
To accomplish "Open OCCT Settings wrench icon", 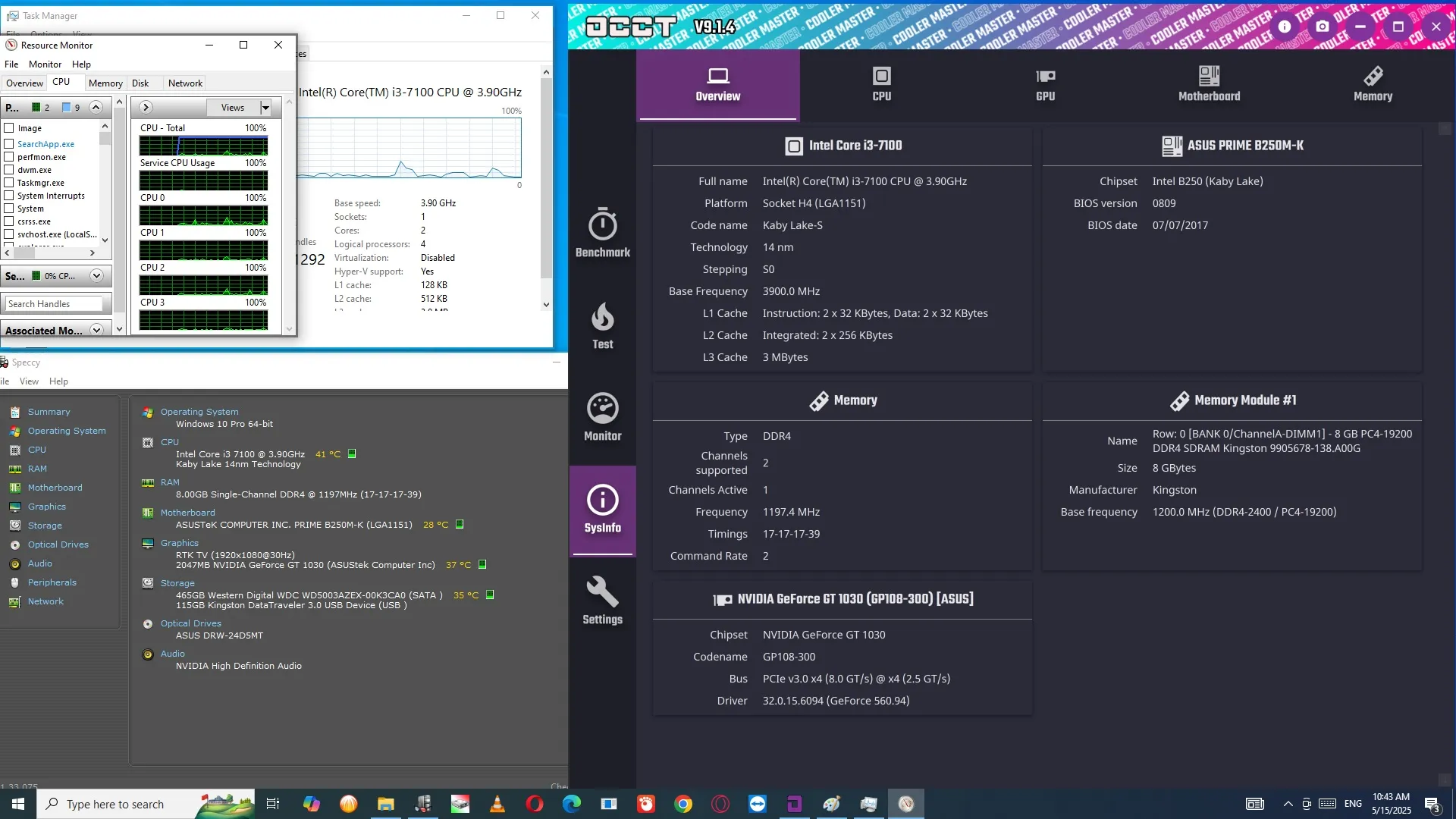I will 602,601.
